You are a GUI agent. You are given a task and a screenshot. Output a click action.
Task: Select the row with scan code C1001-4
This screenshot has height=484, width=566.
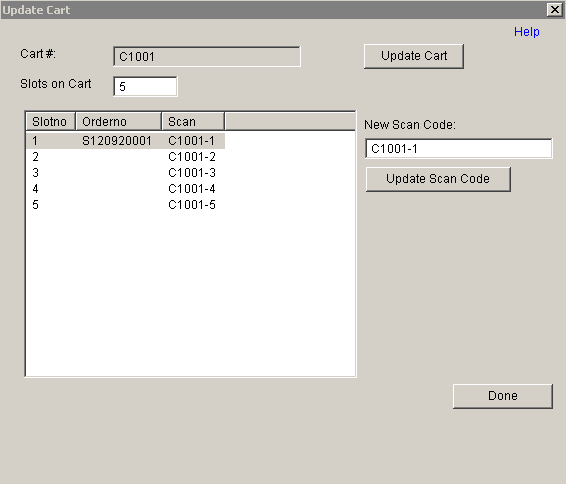click(125, 188)
